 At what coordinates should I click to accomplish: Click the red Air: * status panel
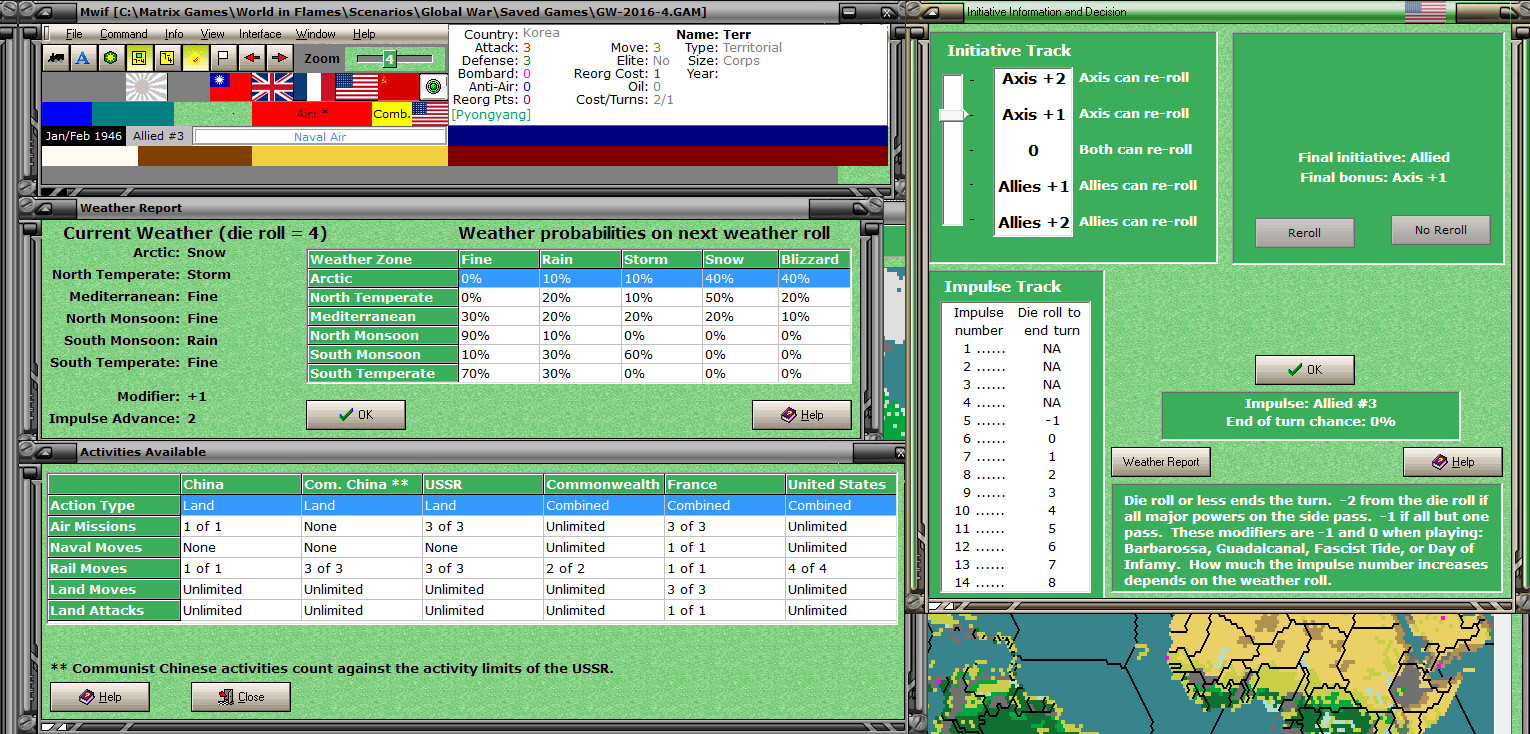coord(312,114)
